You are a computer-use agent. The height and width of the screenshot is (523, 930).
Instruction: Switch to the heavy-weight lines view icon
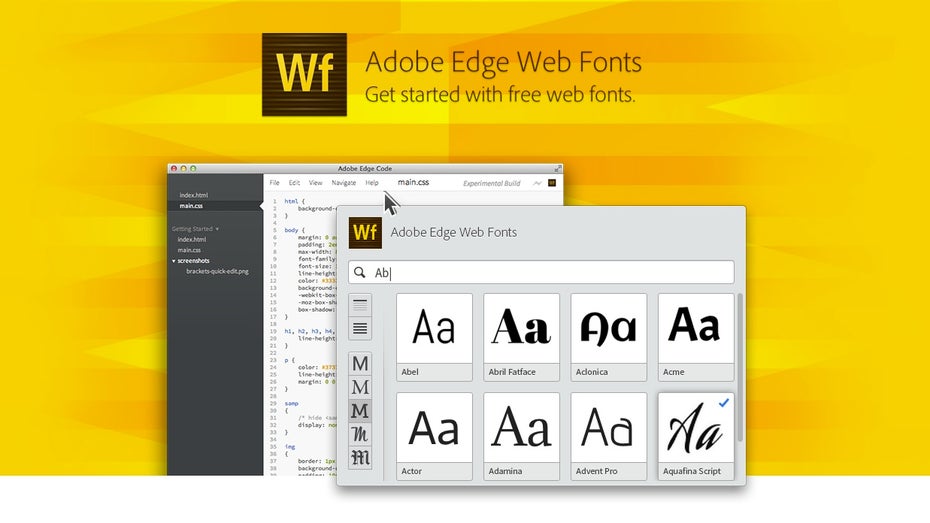point(360,329)
